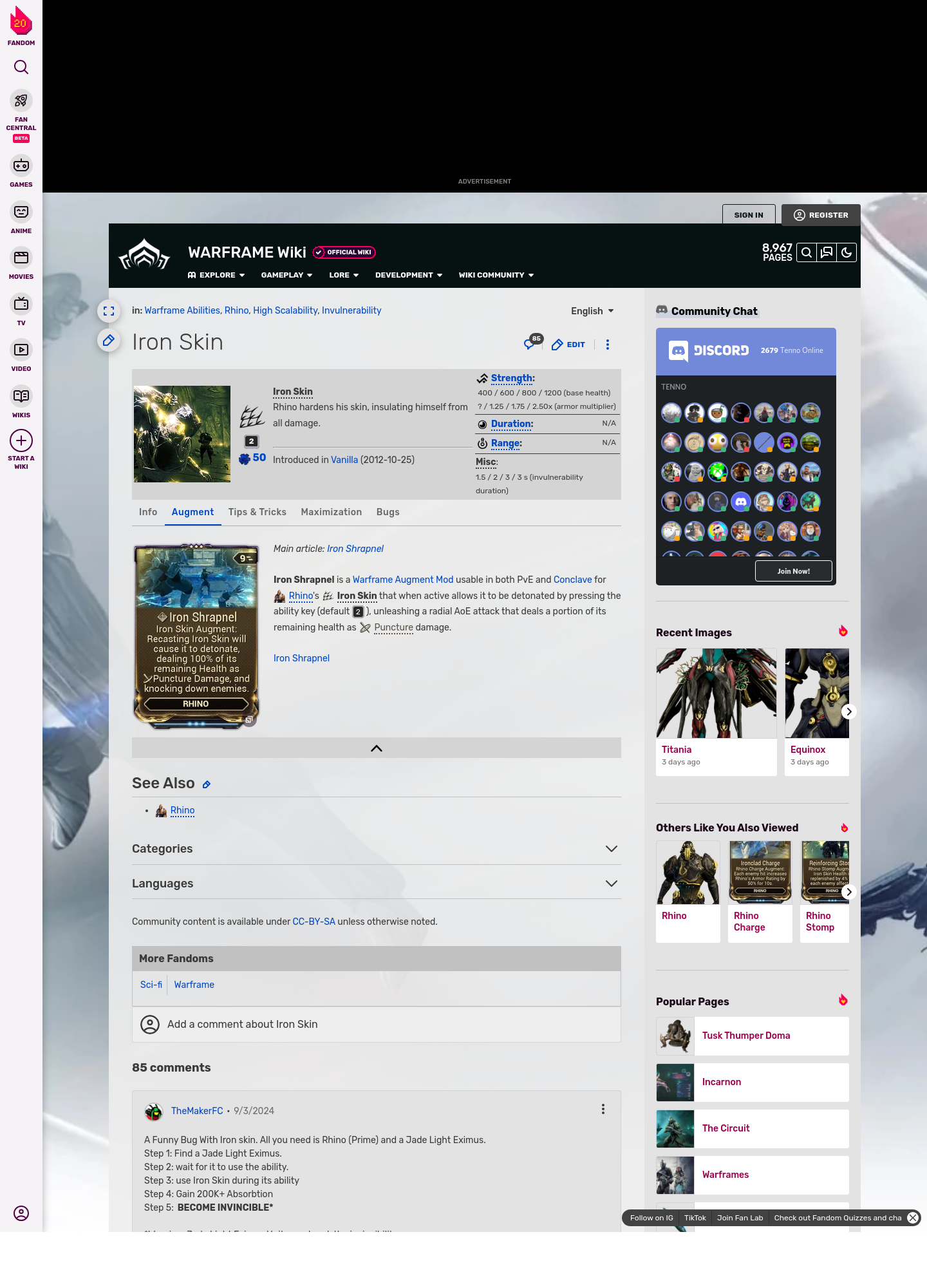Click the expand full-width content icon
The width and height of the screenshot is (927, 1288).
tap(109, 311)
